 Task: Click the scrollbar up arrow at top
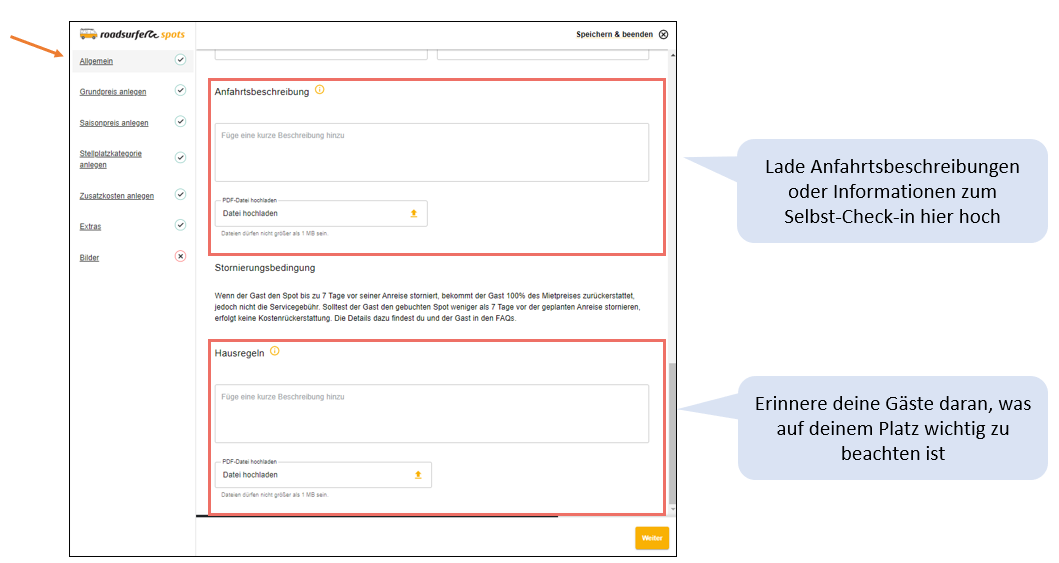(x=672, y=55)
